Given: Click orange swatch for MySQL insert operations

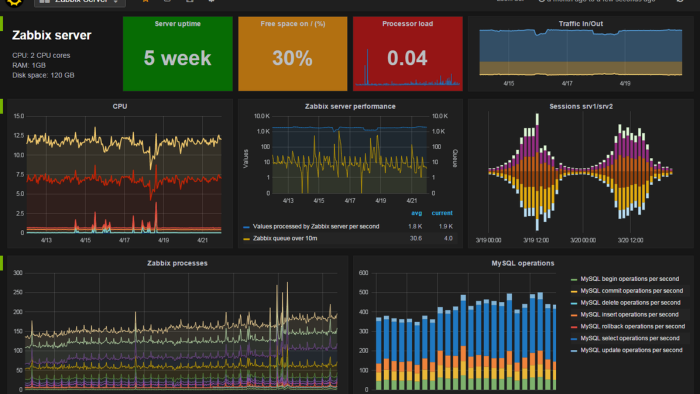Looking at the screenshot, I should (574, 315).
